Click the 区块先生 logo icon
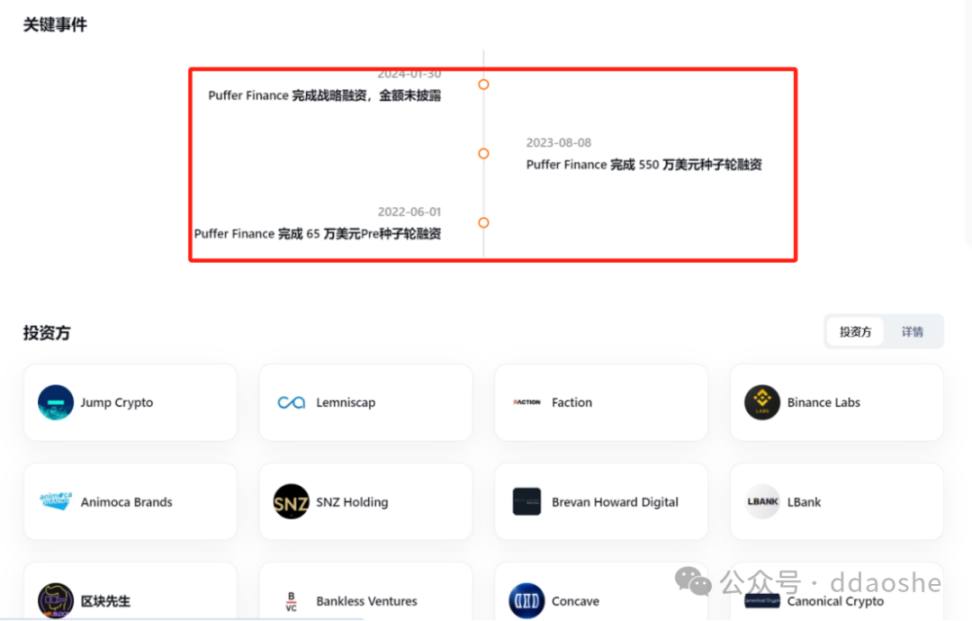This screenshot has height=621, width=972. pyautogui.click(x=56, y=601)
